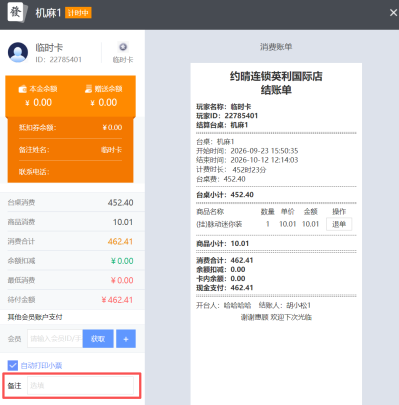Click the receipt 卡内余额 0.00 line
Screen dimensions: 399x405
pos(221,279)
